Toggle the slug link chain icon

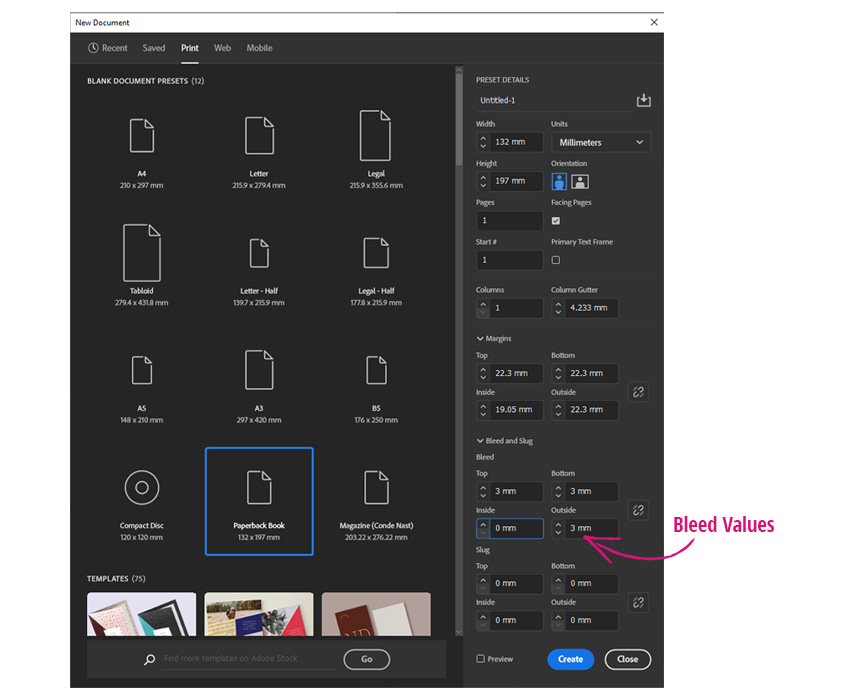638,602
